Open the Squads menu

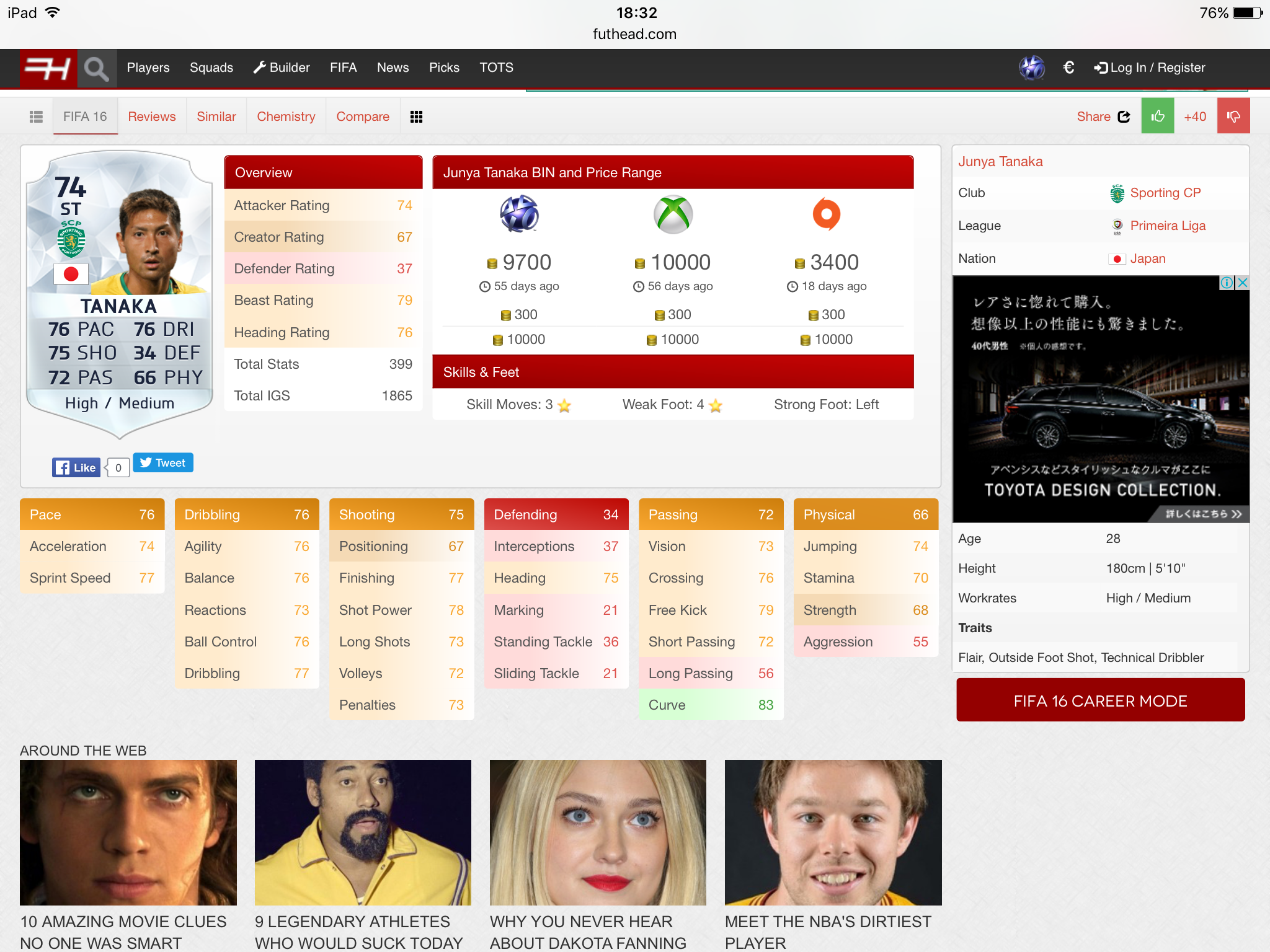(x=211, y=68)
